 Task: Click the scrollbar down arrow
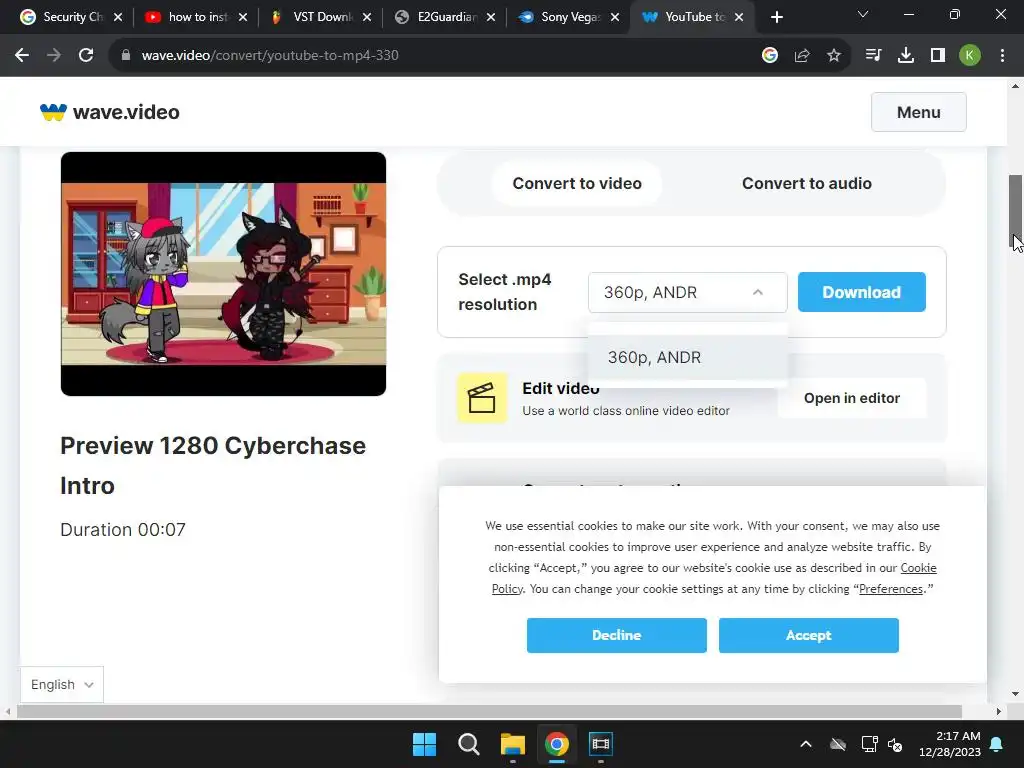coord(1015,694)
